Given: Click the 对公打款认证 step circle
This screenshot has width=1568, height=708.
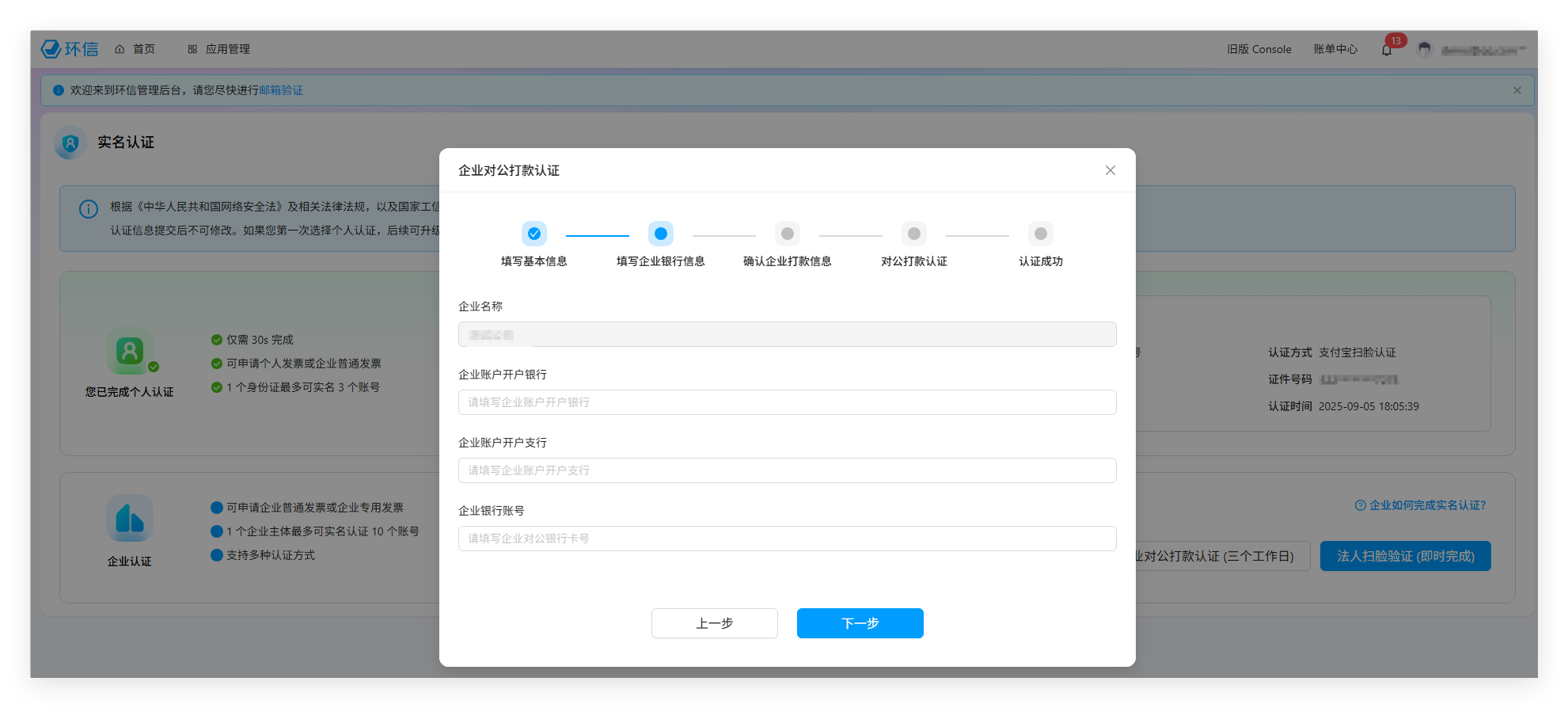Looking at the screenshot, I should [x=914, y=234].
